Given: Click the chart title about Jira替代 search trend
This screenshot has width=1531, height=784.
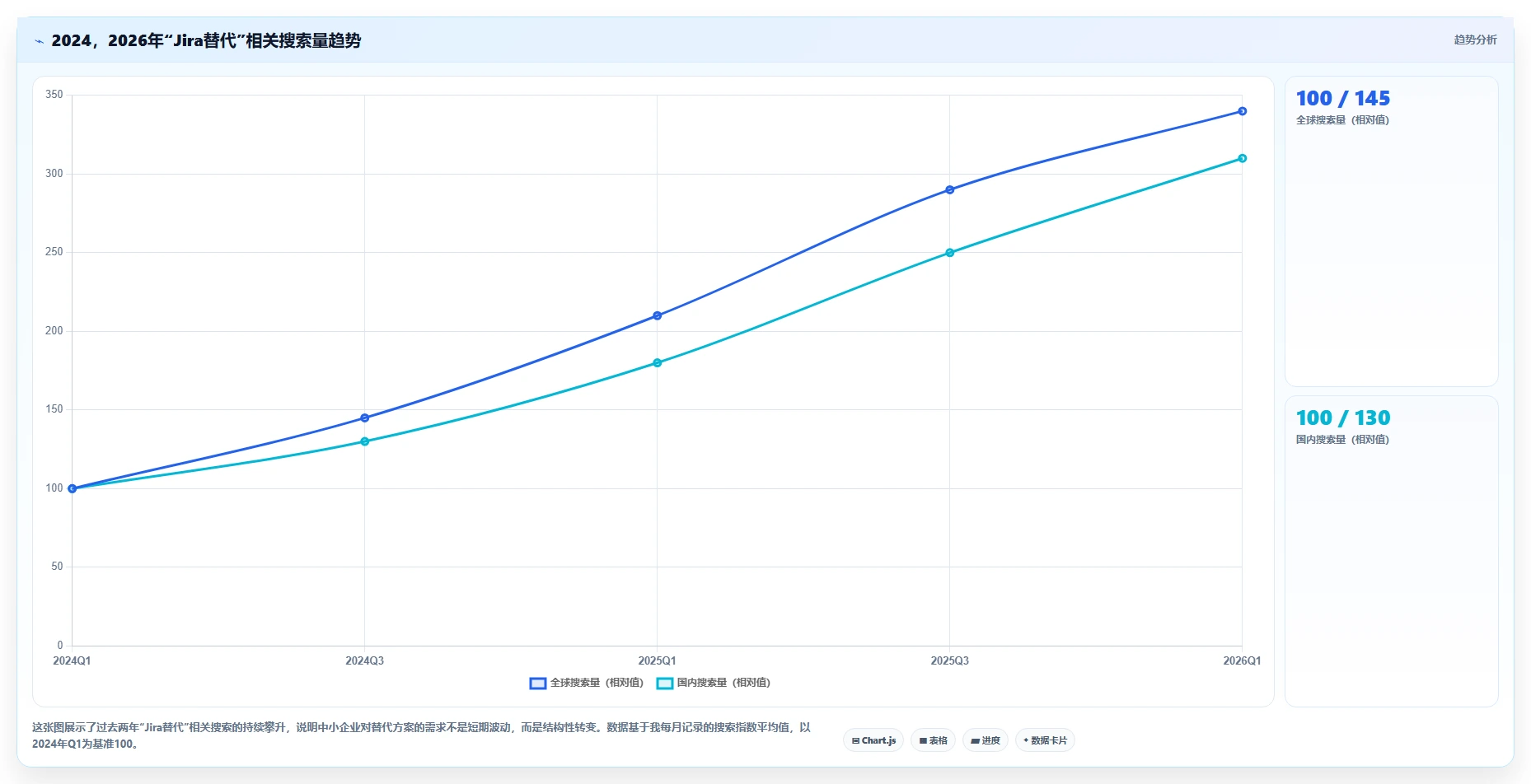Looking at the screenshot, I should pos(206,40).
